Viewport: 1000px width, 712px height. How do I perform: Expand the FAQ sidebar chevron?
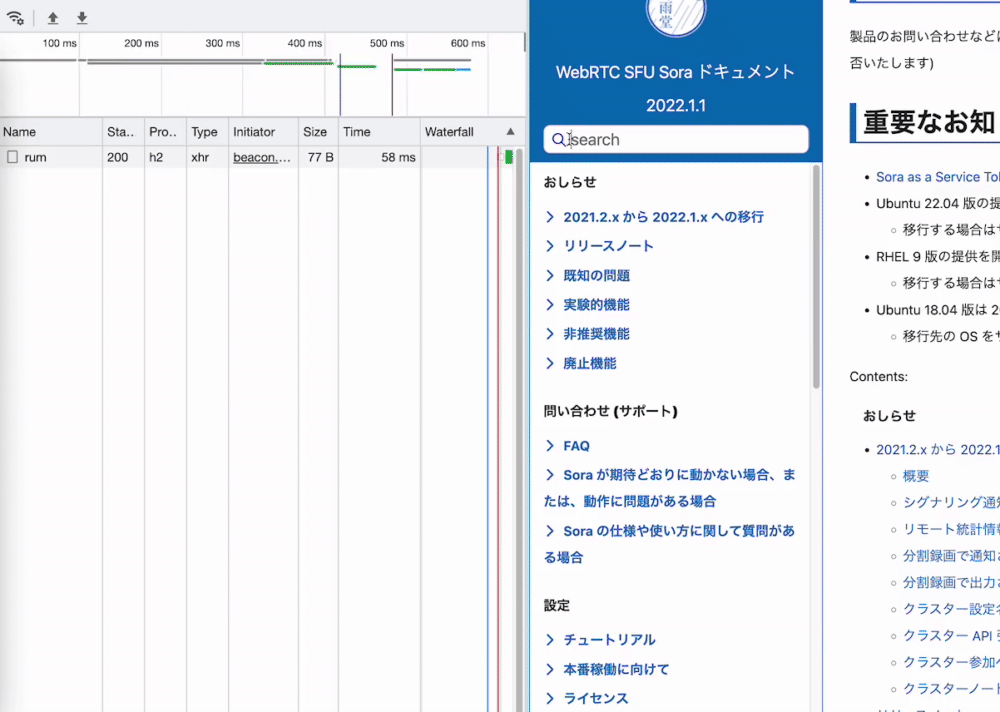pyautogui.click(x=550, y=446)
